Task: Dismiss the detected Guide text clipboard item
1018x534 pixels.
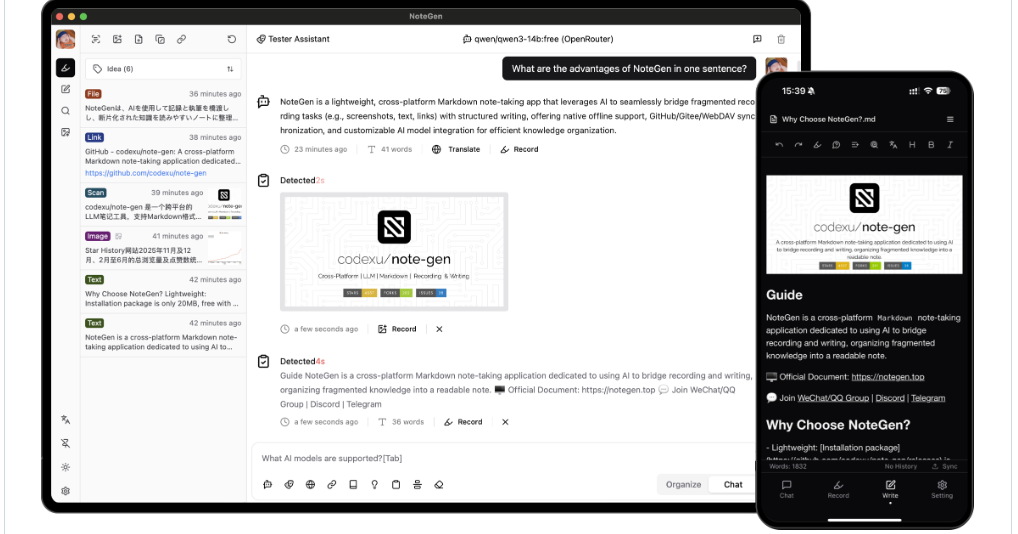Action: tap(505, 422)
